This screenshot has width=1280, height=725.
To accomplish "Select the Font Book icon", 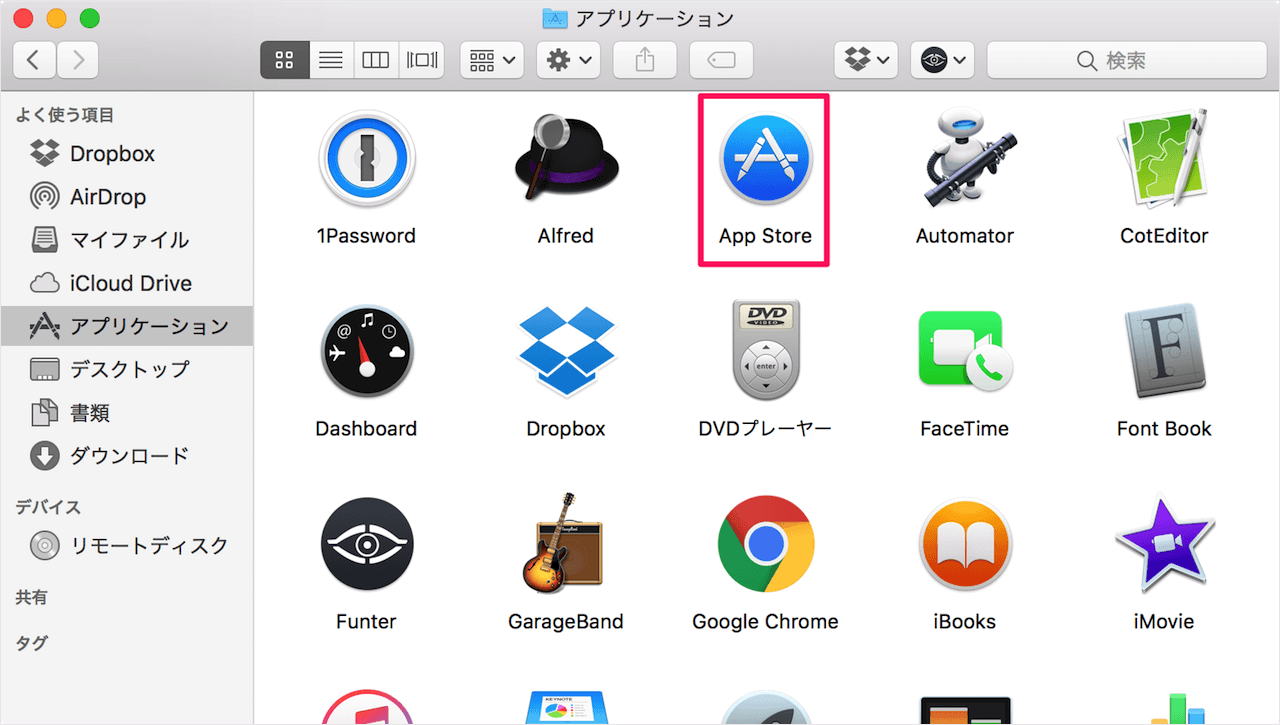I will tap(1165, 352).
